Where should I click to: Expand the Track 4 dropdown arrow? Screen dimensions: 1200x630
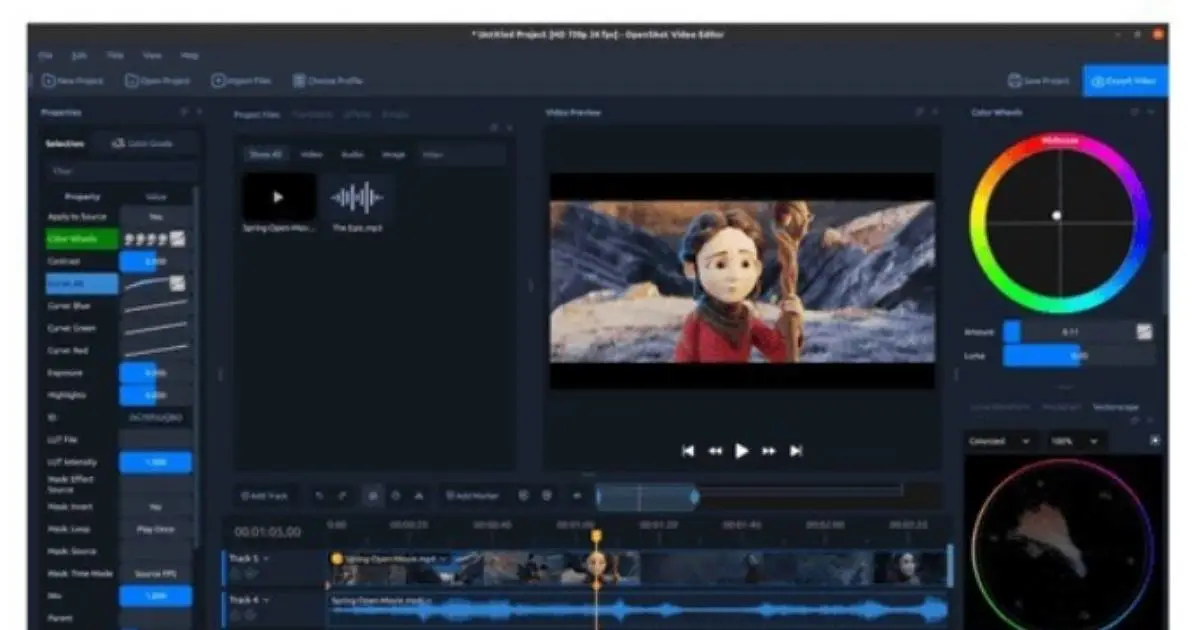point(266,600)
